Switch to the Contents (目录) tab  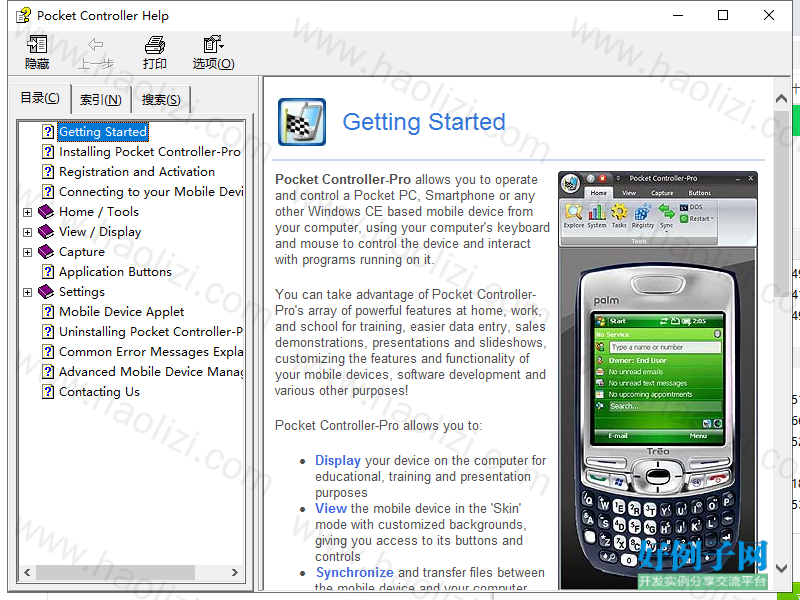[40, 97]
